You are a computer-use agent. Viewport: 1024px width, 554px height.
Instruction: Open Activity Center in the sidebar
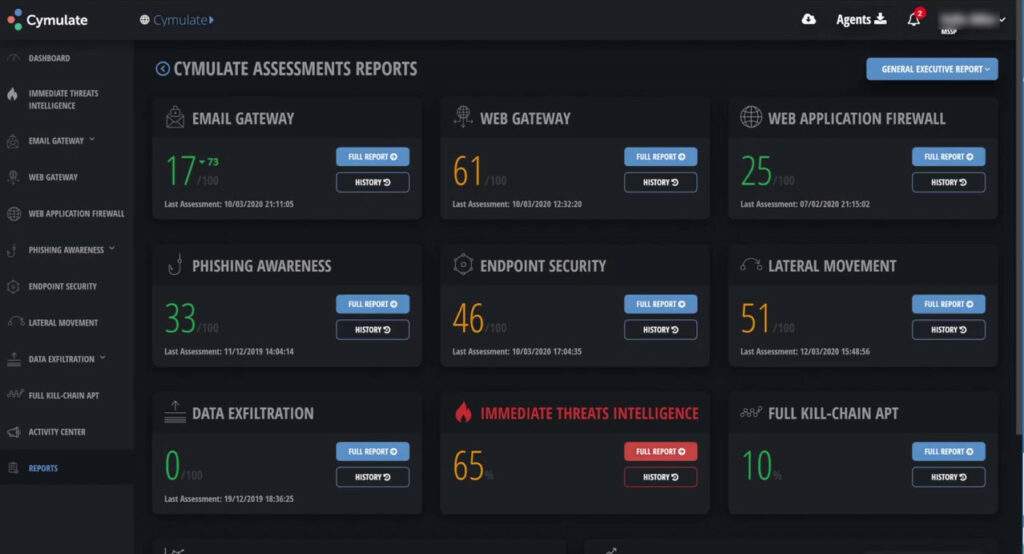[57, 432]
